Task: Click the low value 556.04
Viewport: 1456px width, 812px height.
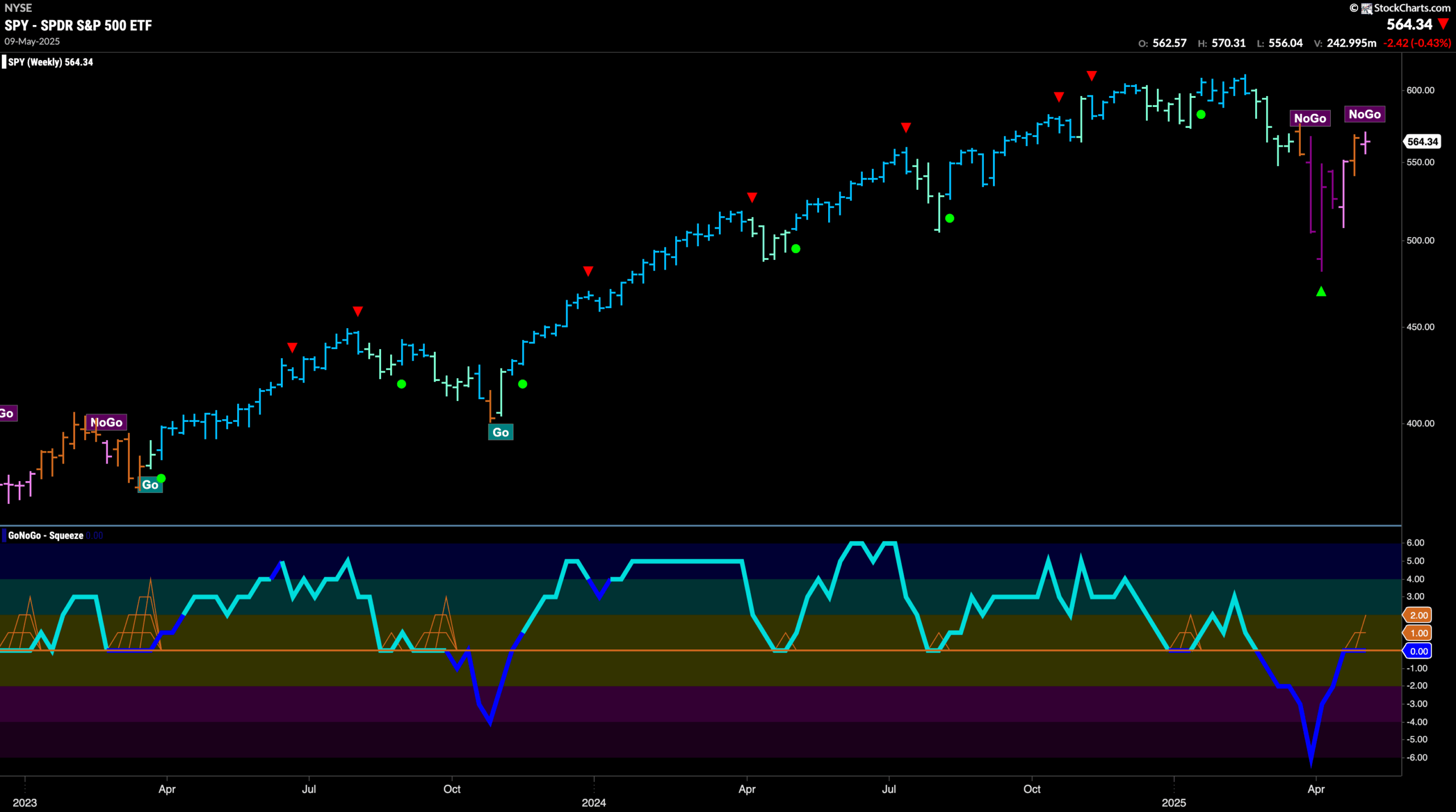Action: (x=1285, y=43)
